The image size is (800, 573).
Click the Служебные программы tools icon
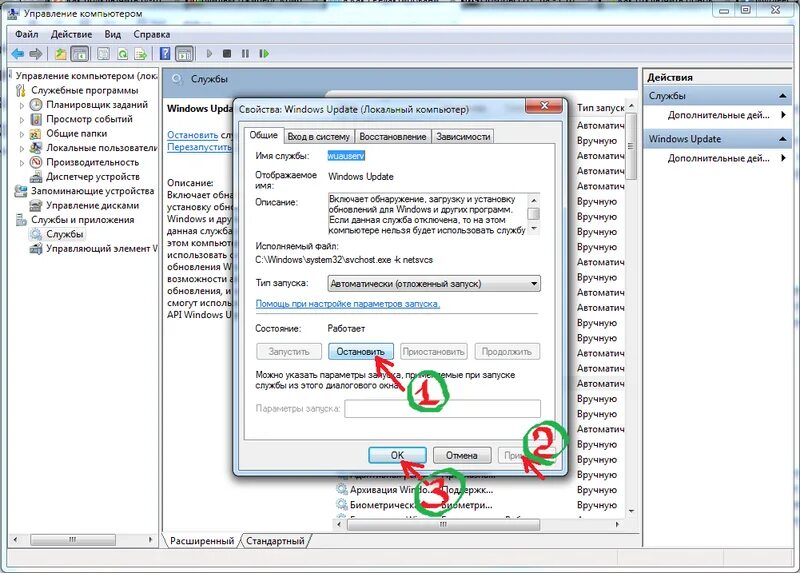[x=21, y=90]
